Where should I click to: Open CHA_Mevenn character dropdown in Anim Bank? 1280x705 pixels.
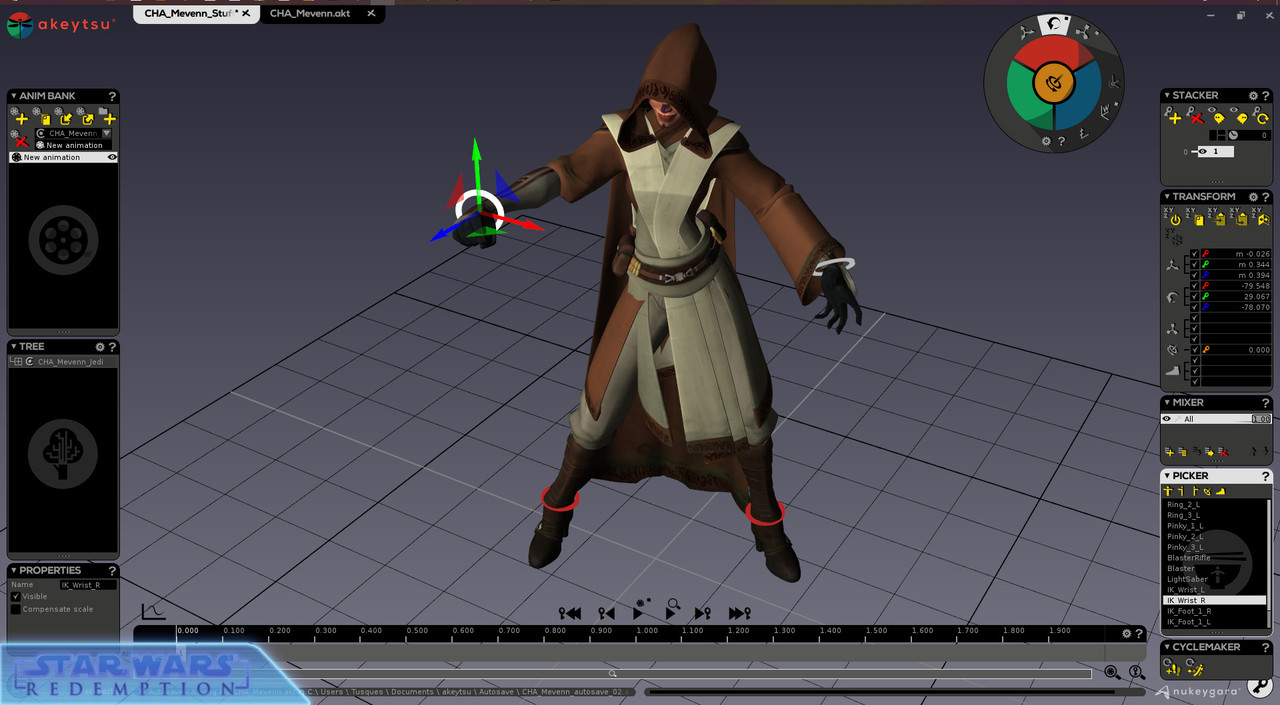pyautogui.click(x=106, y=133)
